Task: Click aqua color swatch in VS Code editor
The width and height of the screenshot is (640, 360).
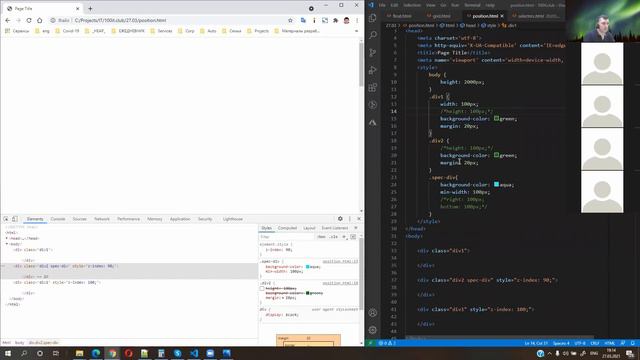Action: tap(496, 184)
